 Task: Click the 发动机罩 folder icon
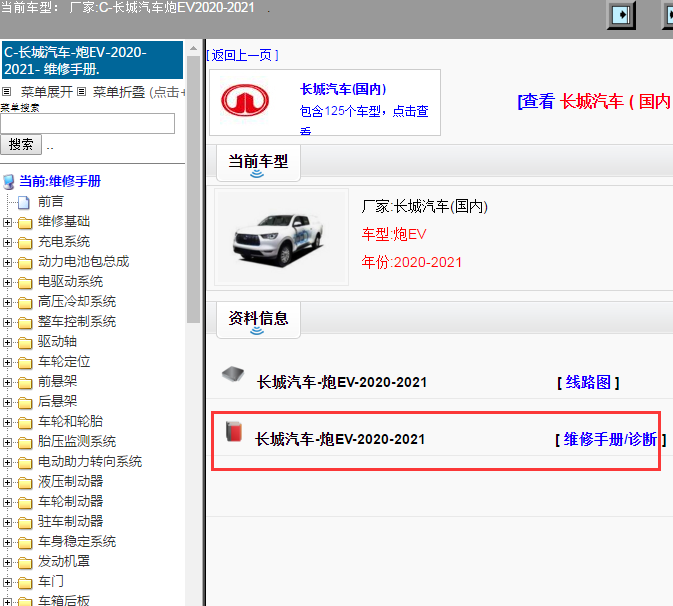[25, 563]
